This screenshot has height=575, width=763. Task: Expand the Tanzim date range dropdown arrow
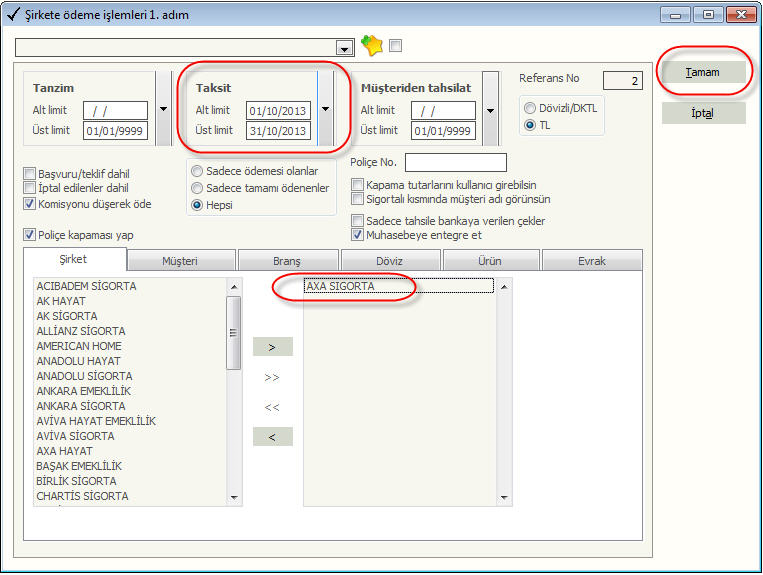162,108
